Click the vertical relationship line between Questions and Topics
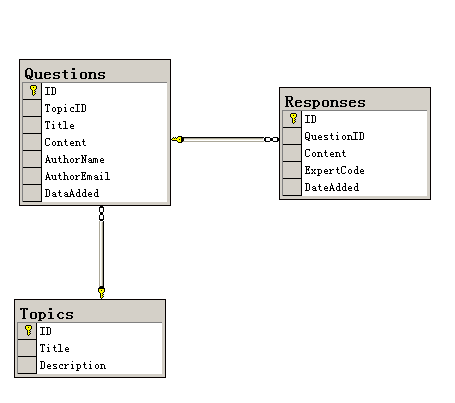The image size is (455, 403). [x=101, y=253]
